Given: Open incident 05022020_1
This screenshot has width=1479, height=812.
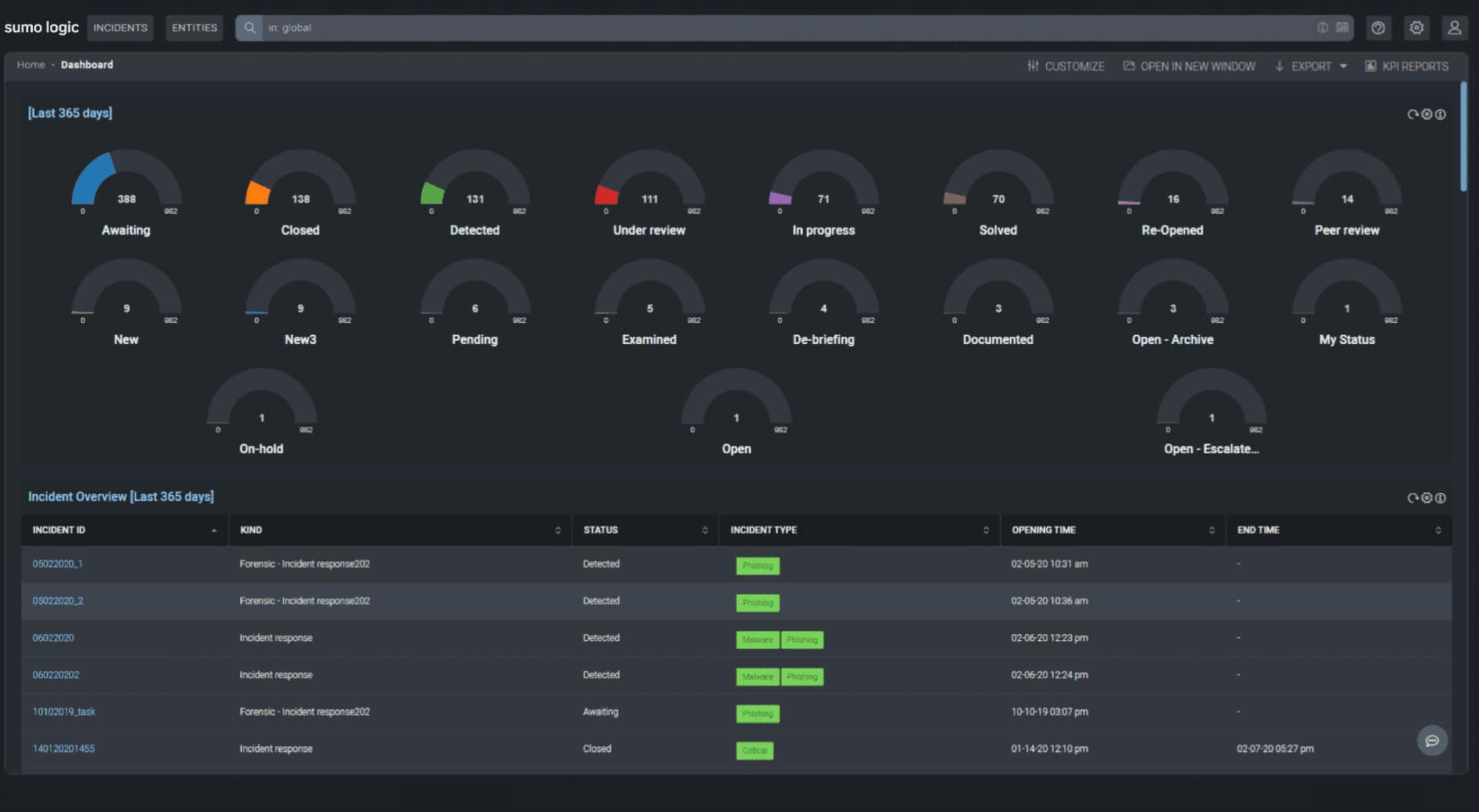Looking at the screenshot, I should [57, 564].
